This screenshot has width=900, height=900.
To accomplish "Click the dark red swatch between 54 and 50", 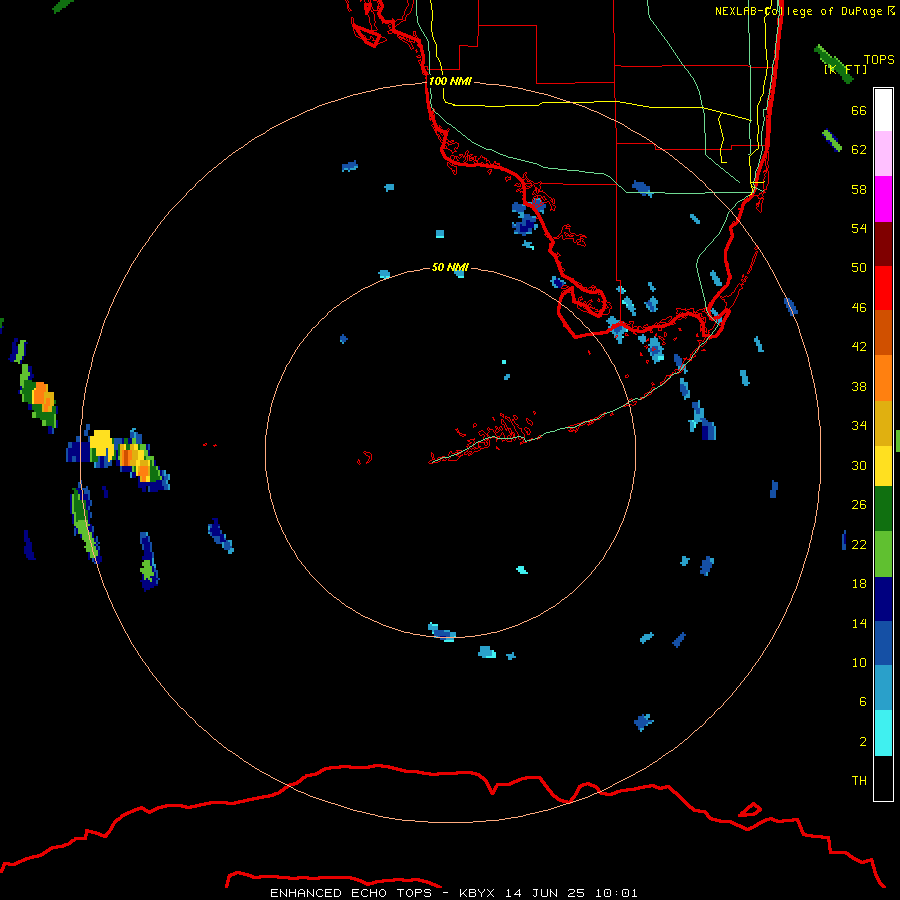I will click(883, 244).
